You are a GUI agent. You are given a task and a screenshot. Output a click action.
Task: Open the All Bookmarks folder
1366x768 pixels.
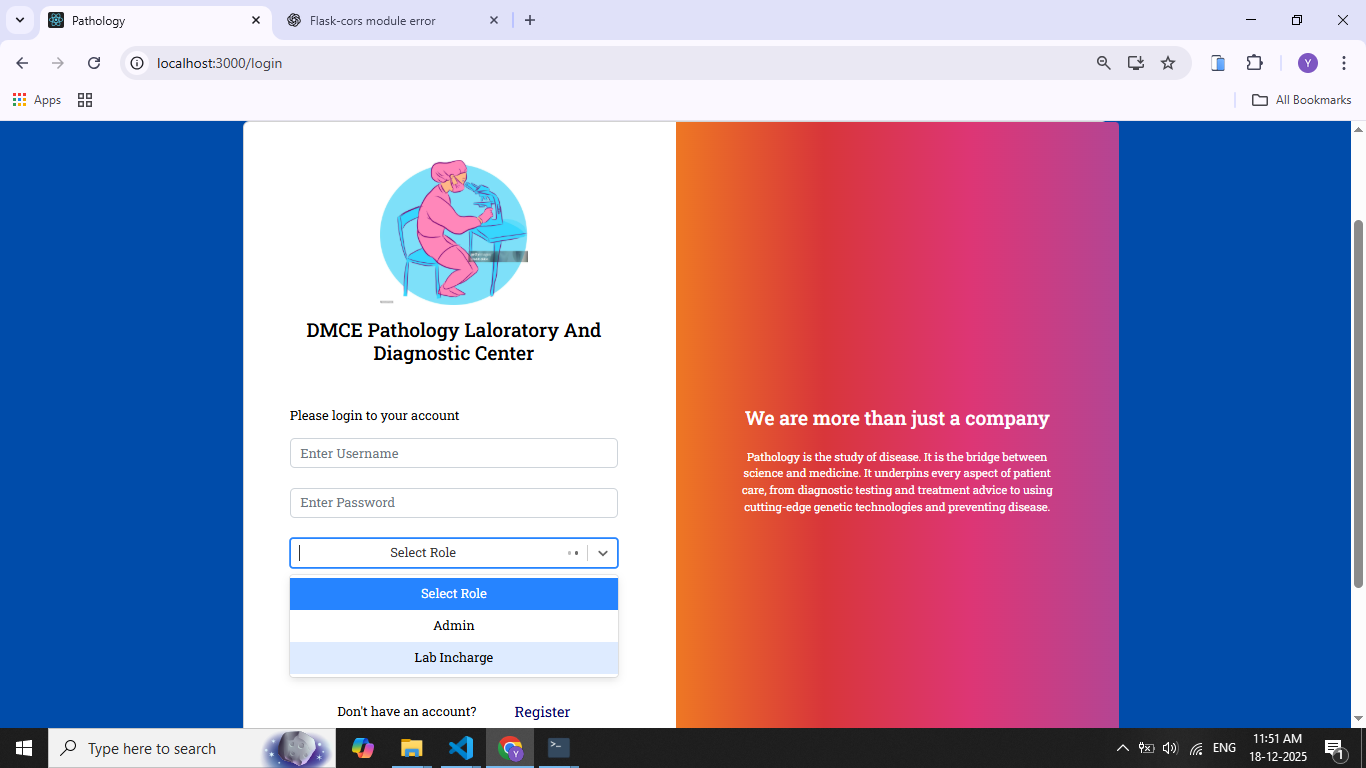[x=1302, y=100]
